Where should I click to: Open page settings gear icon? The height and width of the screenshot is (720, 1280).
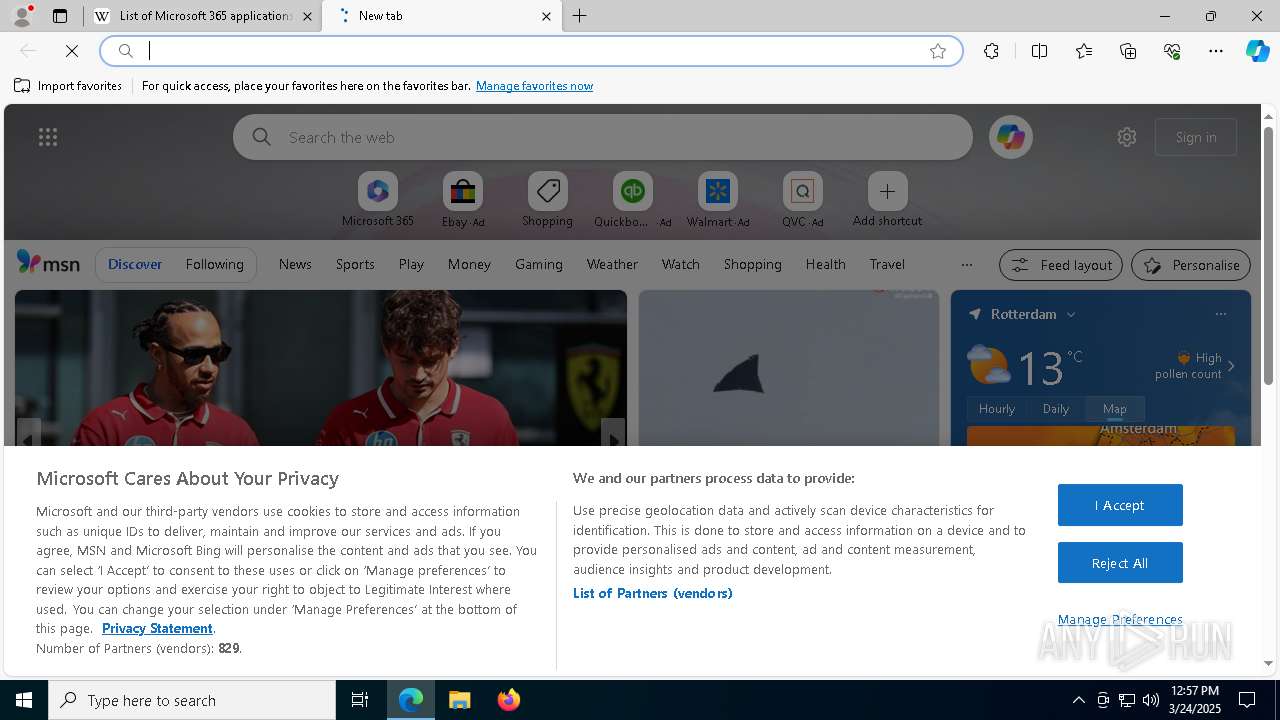pos(1127,137)
